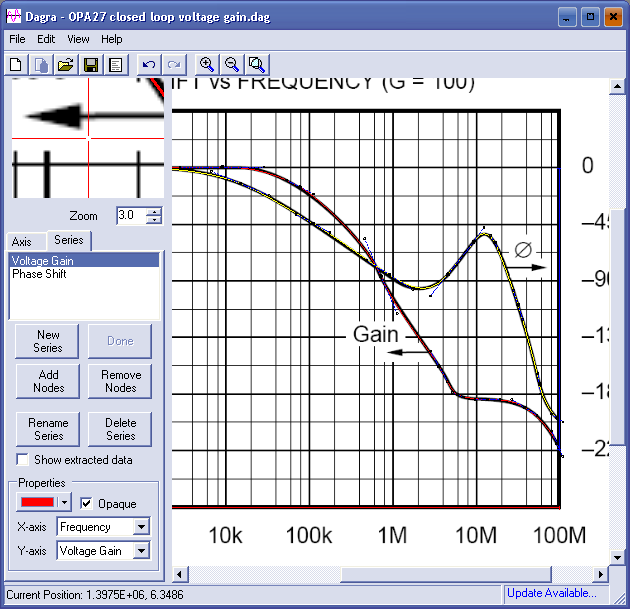Viewport: 630px width, 609px height.
Task: Expand the X-axis Frequency dropdown
Action: tap(141, 527)
